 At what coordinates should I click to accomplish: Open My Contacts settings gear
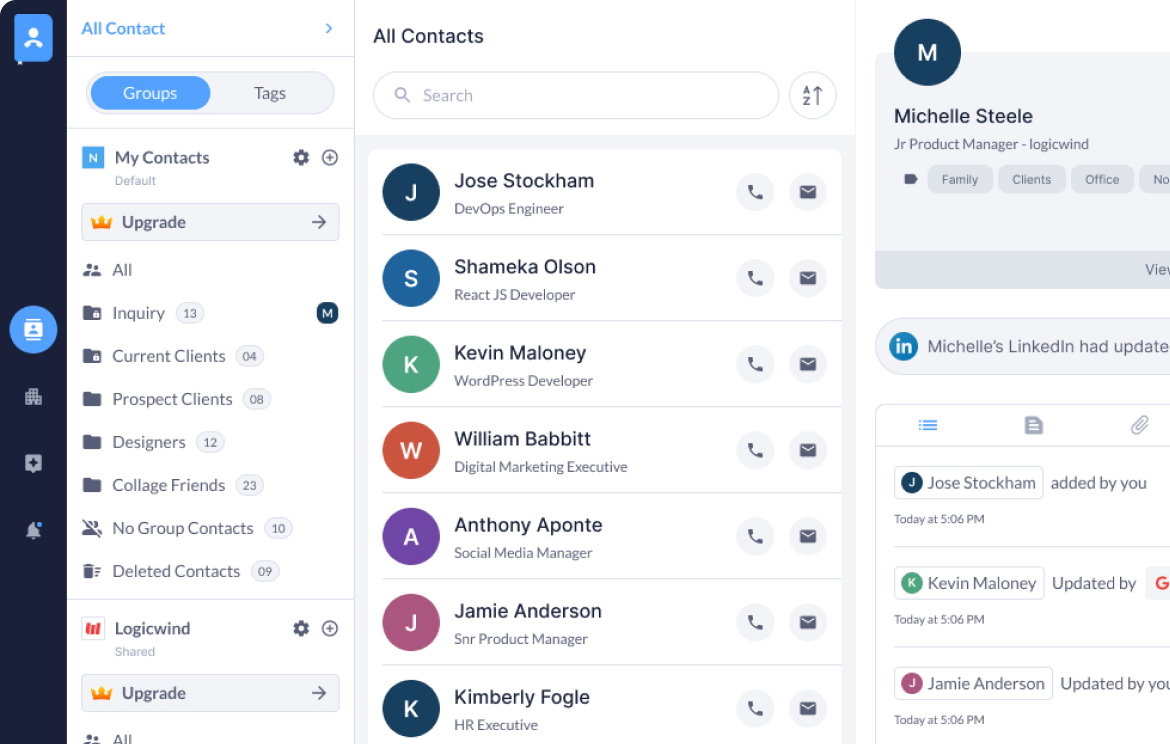point(301,157)
